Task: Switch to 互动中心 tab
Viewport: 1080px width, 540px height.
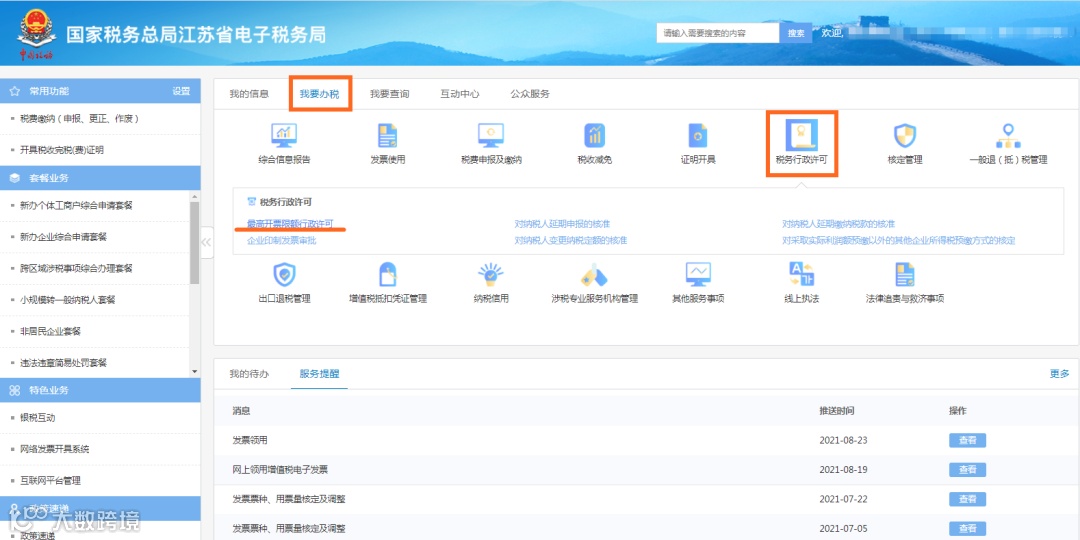Action: [459, 94]
